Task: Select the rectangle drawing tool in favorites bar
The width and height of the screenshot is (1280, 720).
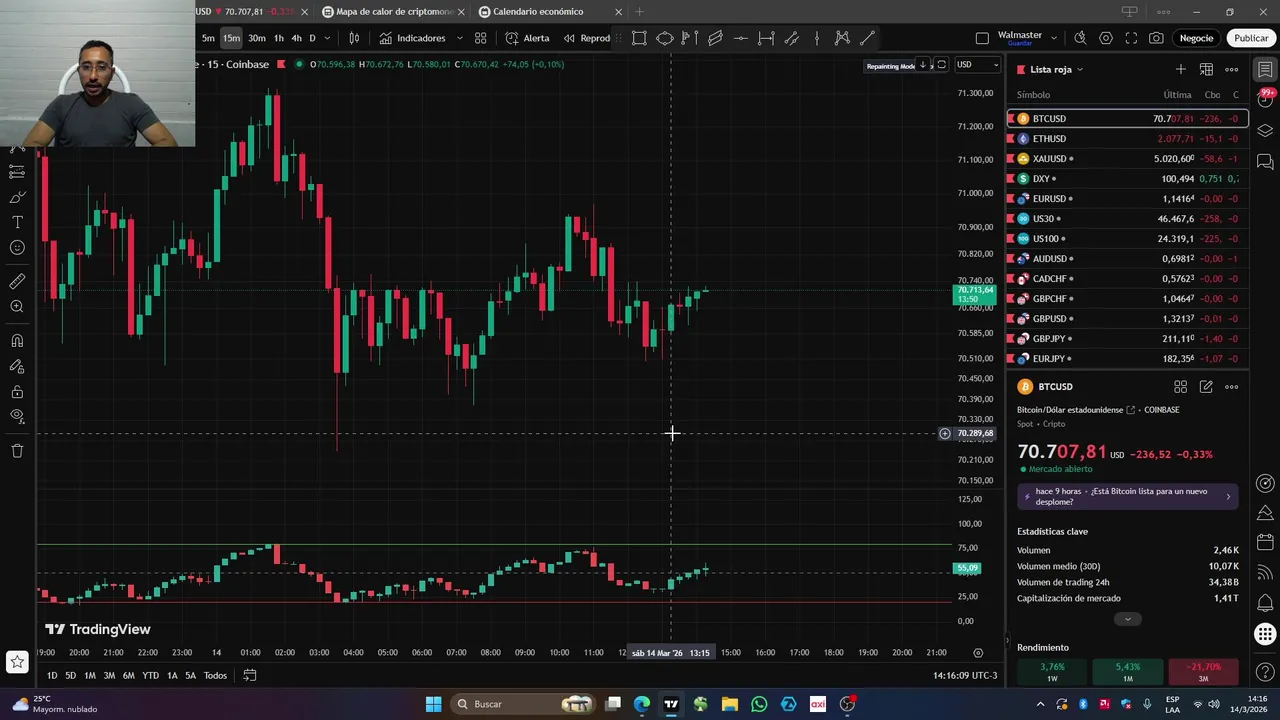Action: (x=639, y=38)
